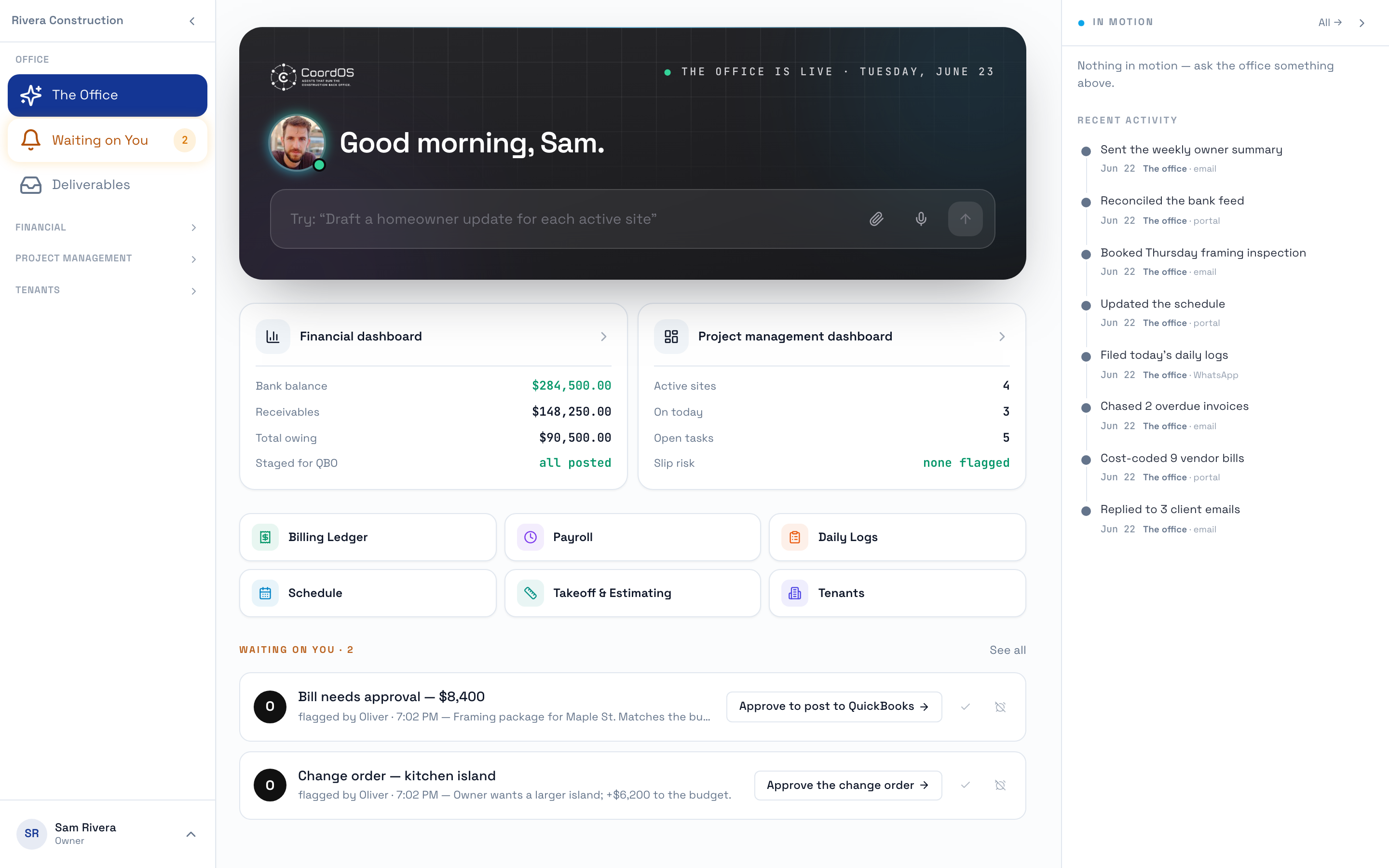
Task: Click the Waiting on You badge 2
Action: click(184, 140)
